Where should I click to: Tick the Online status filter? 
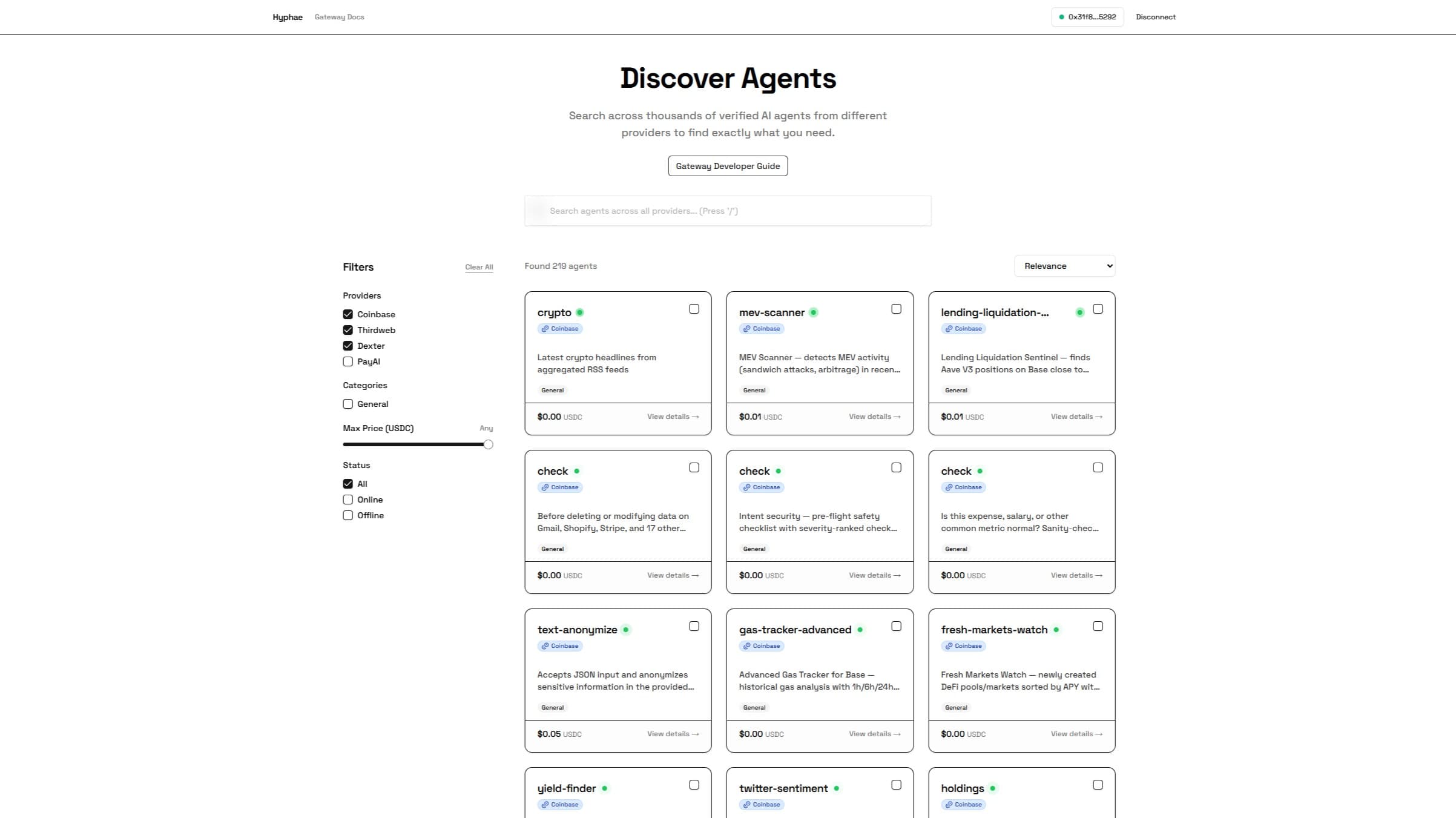(x=348, y=500)
